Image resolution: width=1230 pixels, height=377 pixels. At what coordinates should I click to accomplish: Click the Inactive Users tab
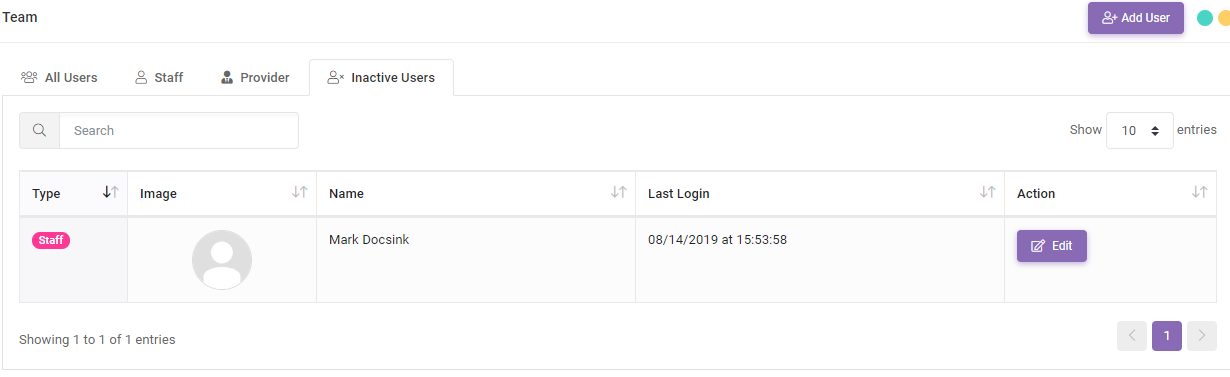[381, 77]
